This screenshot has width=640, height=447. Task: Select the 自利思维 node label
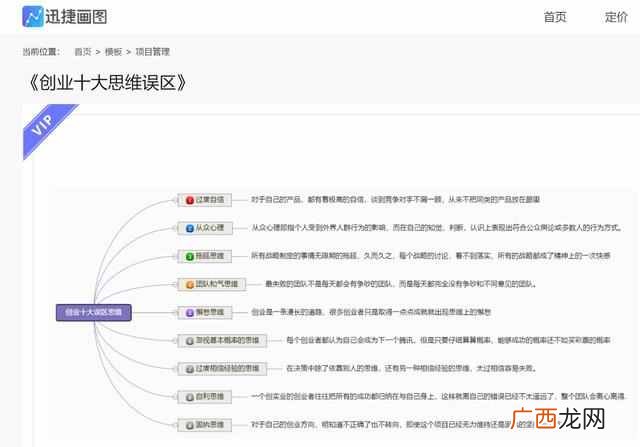tap(210, 396)
